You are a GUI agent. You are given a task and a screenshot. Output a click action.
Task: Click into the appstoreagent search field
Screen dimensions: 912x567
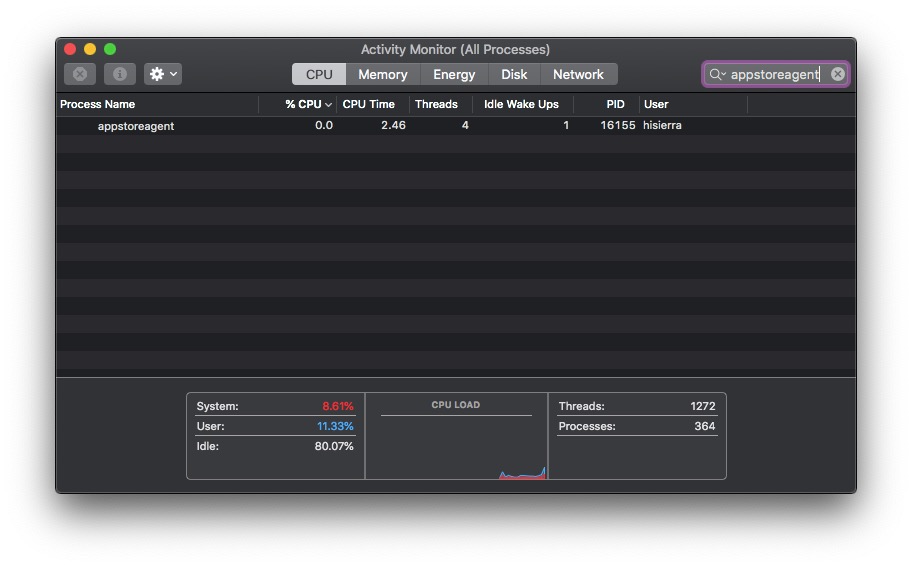[x=775, y=74]
